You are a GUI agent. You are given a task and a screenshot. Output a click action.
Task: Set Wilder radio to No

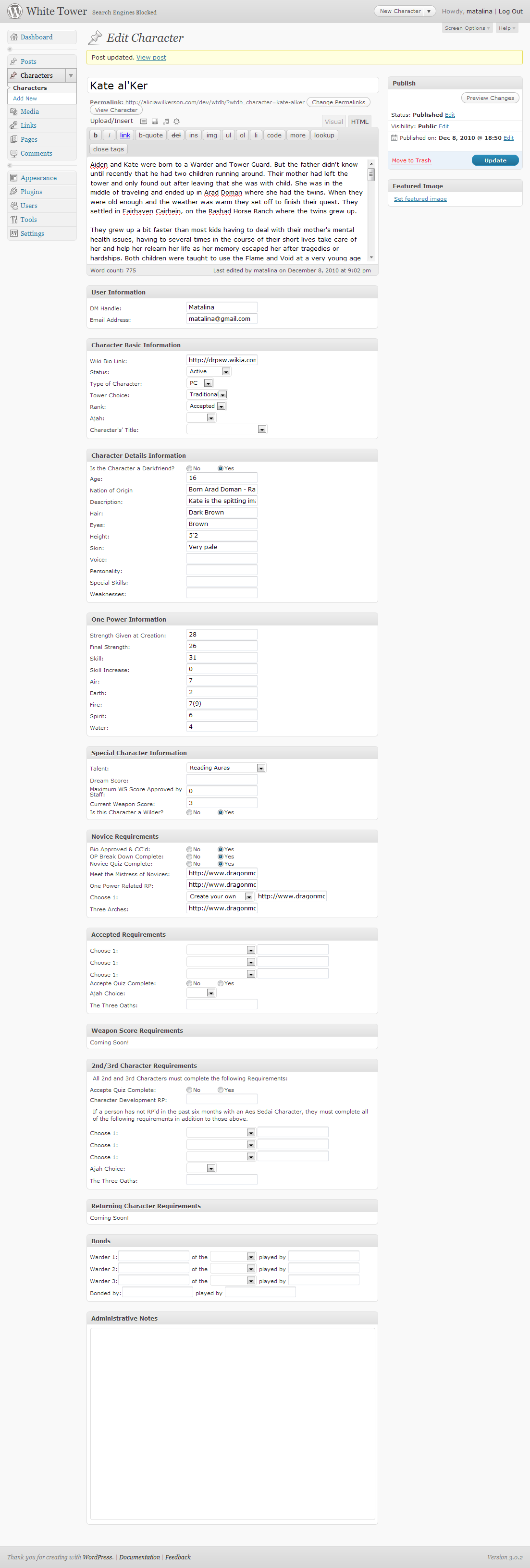tap(189, 812)
